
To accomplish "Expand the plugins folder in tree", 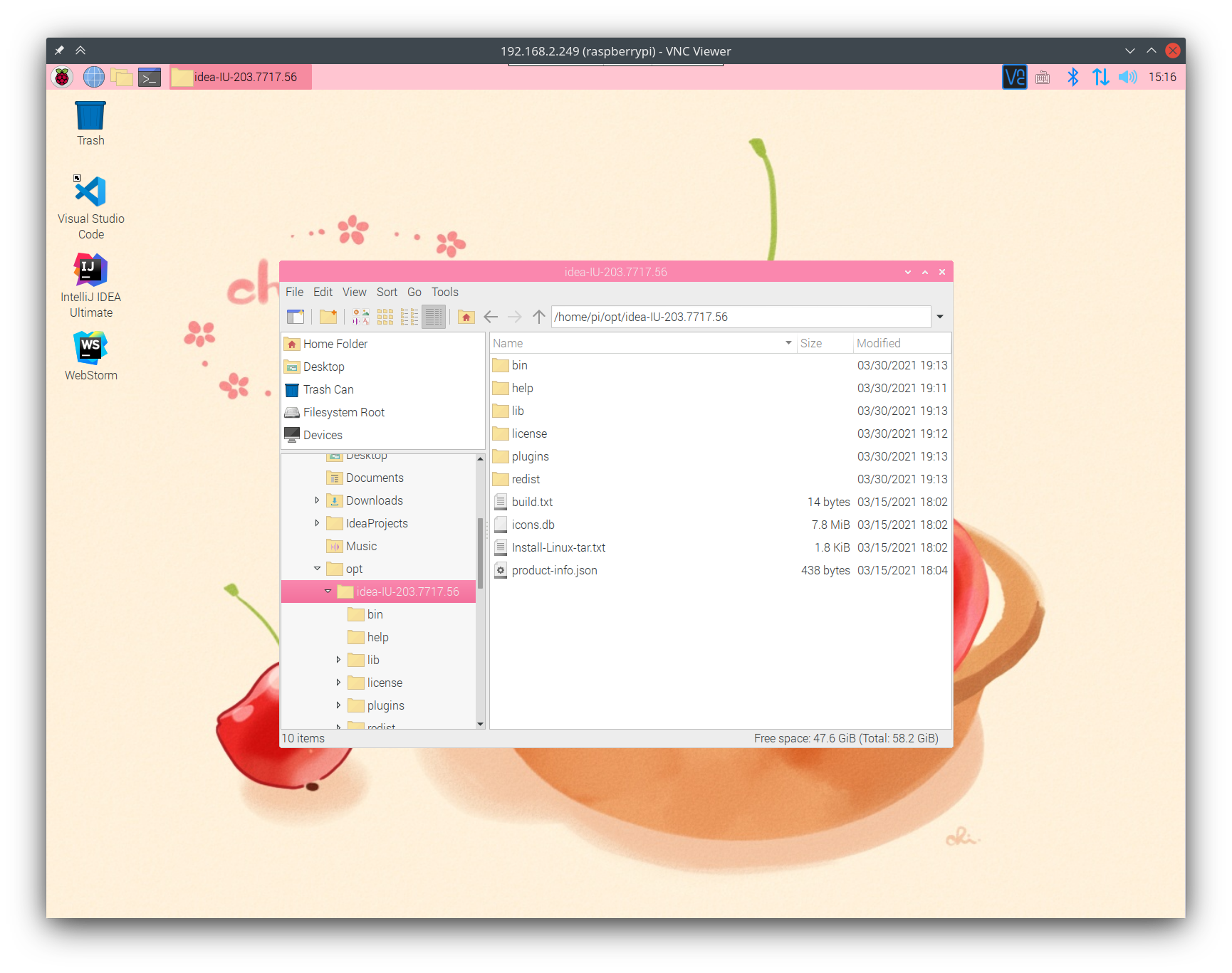I will 338,705.
